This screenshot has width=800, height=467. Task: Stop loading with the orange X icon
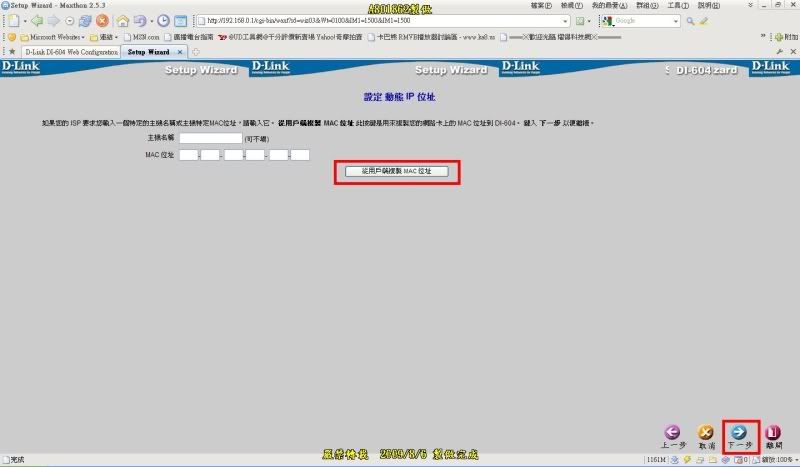click(x=102, y=21)
